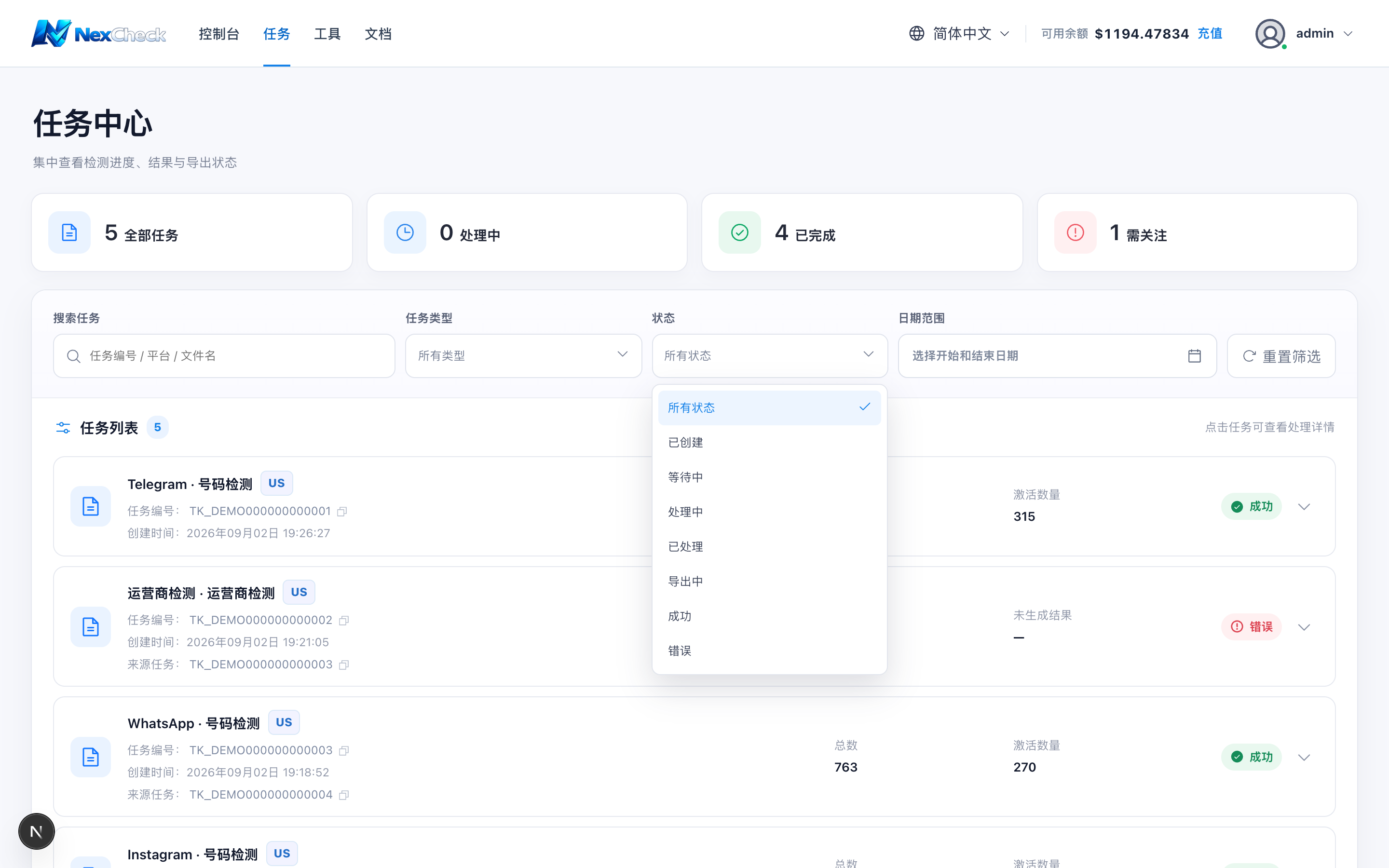Screen dimensions: 1389x868
Task: Click the 任务列表 filter sliders icon
Action: point(63,428)
